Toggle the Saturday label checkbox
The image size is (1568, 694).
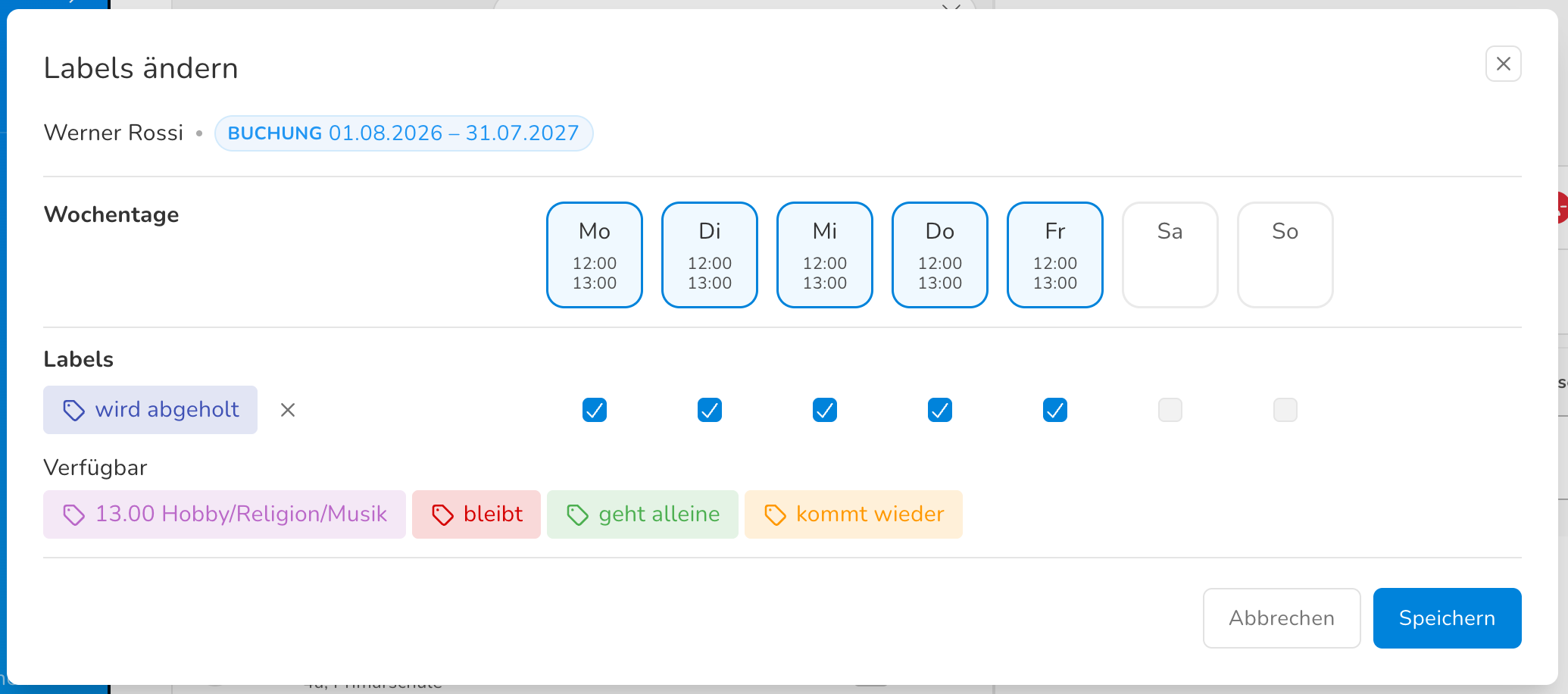pos(1170,410)
